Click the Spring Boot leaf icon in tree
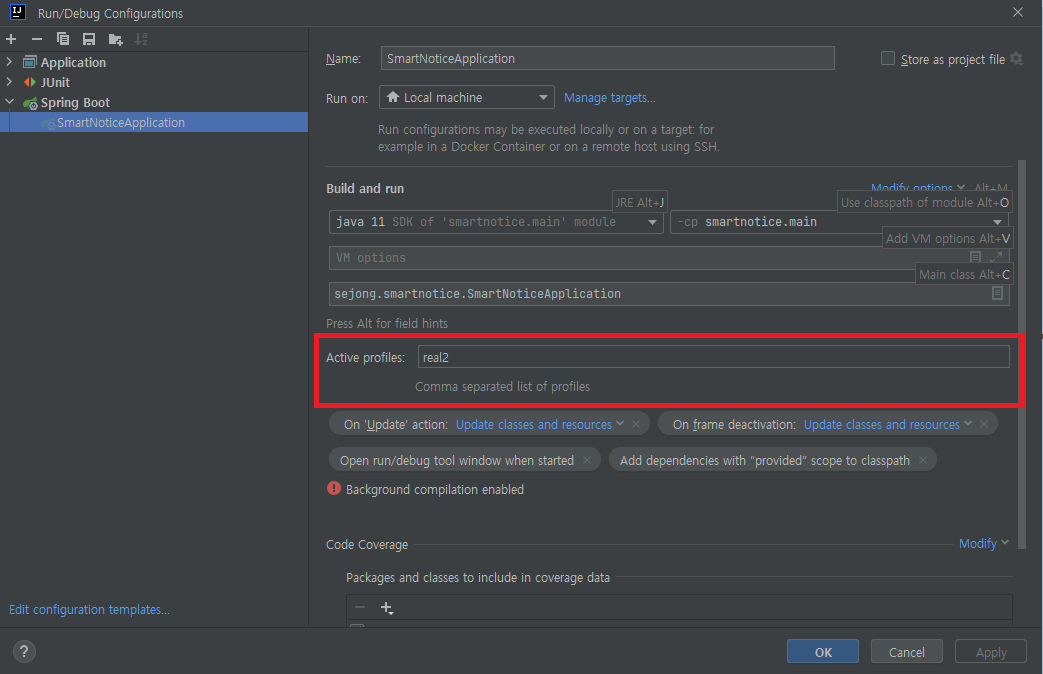Screen dimensions: 1043x674 [x=30, y=103]
